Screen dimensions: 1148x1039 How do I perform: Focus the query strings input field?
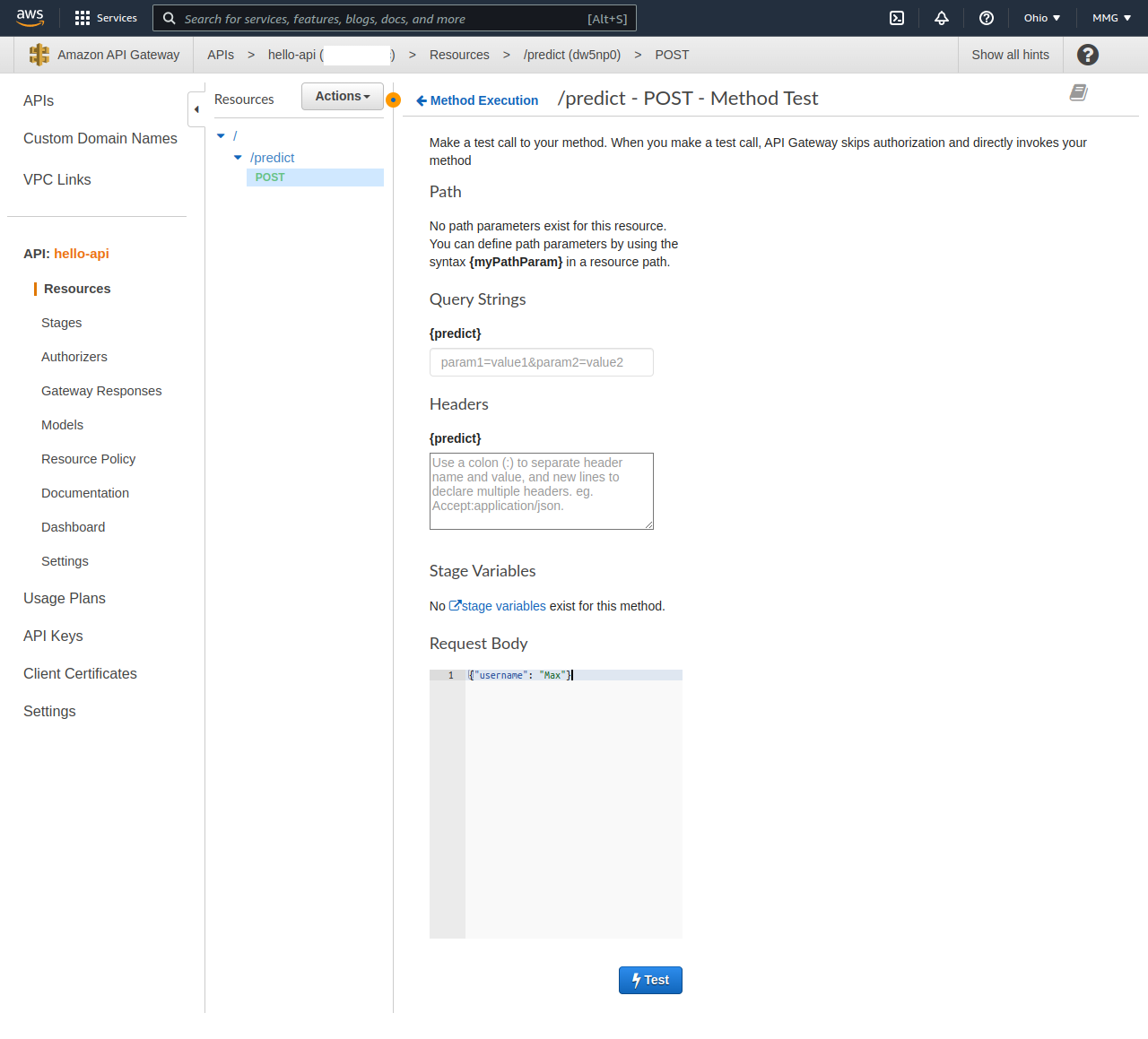[542, 362]
